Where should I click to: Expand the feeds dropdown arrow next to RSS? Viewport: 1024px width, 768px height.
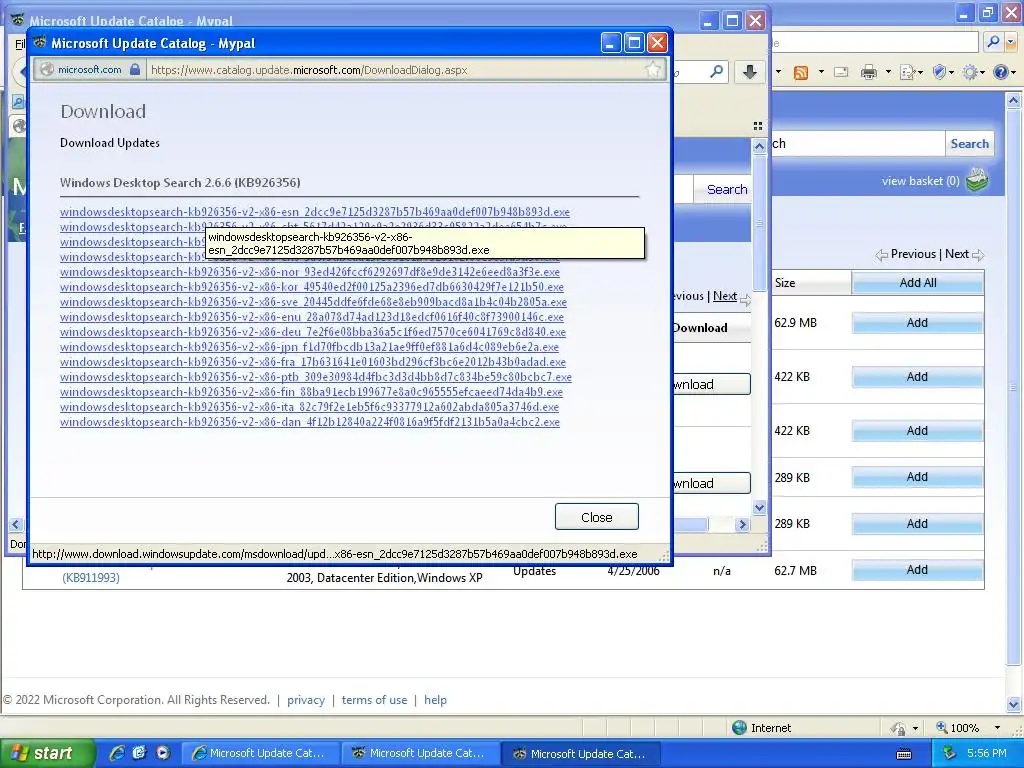821,72
